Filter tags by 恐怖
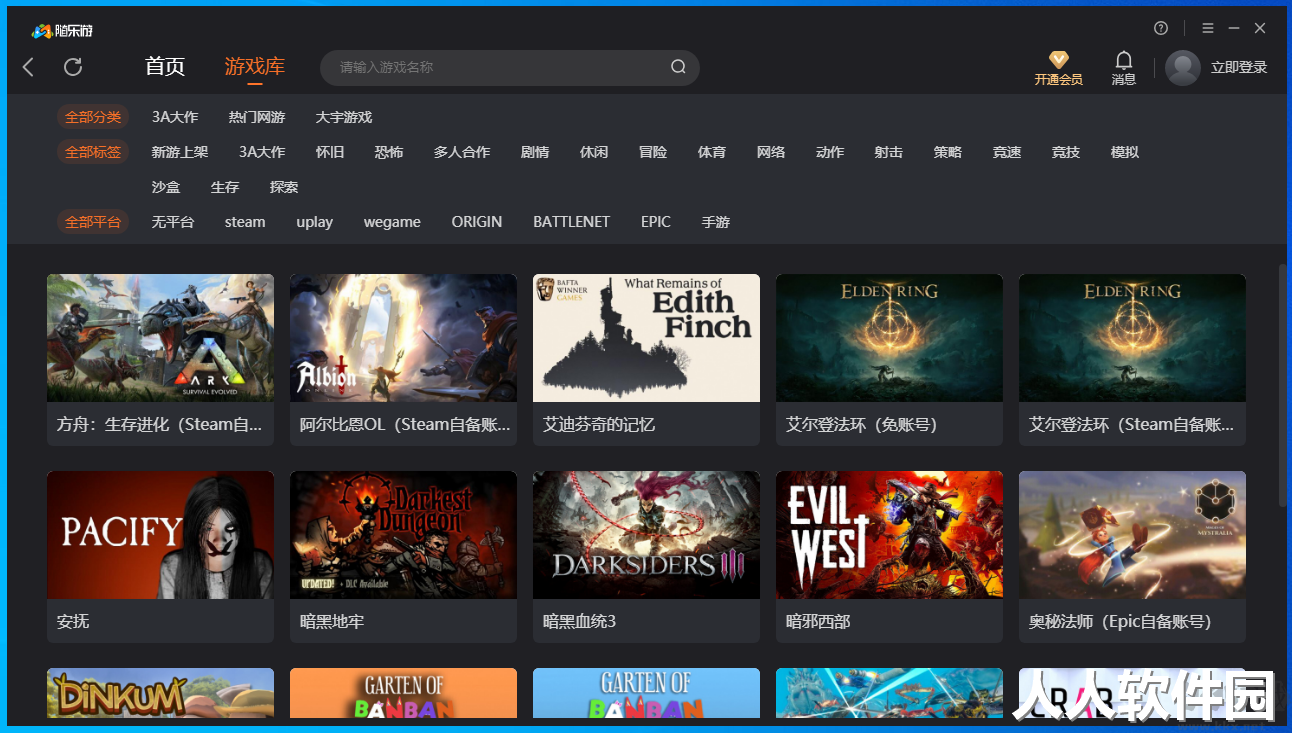1292x733 pixels. pos(389,152)
